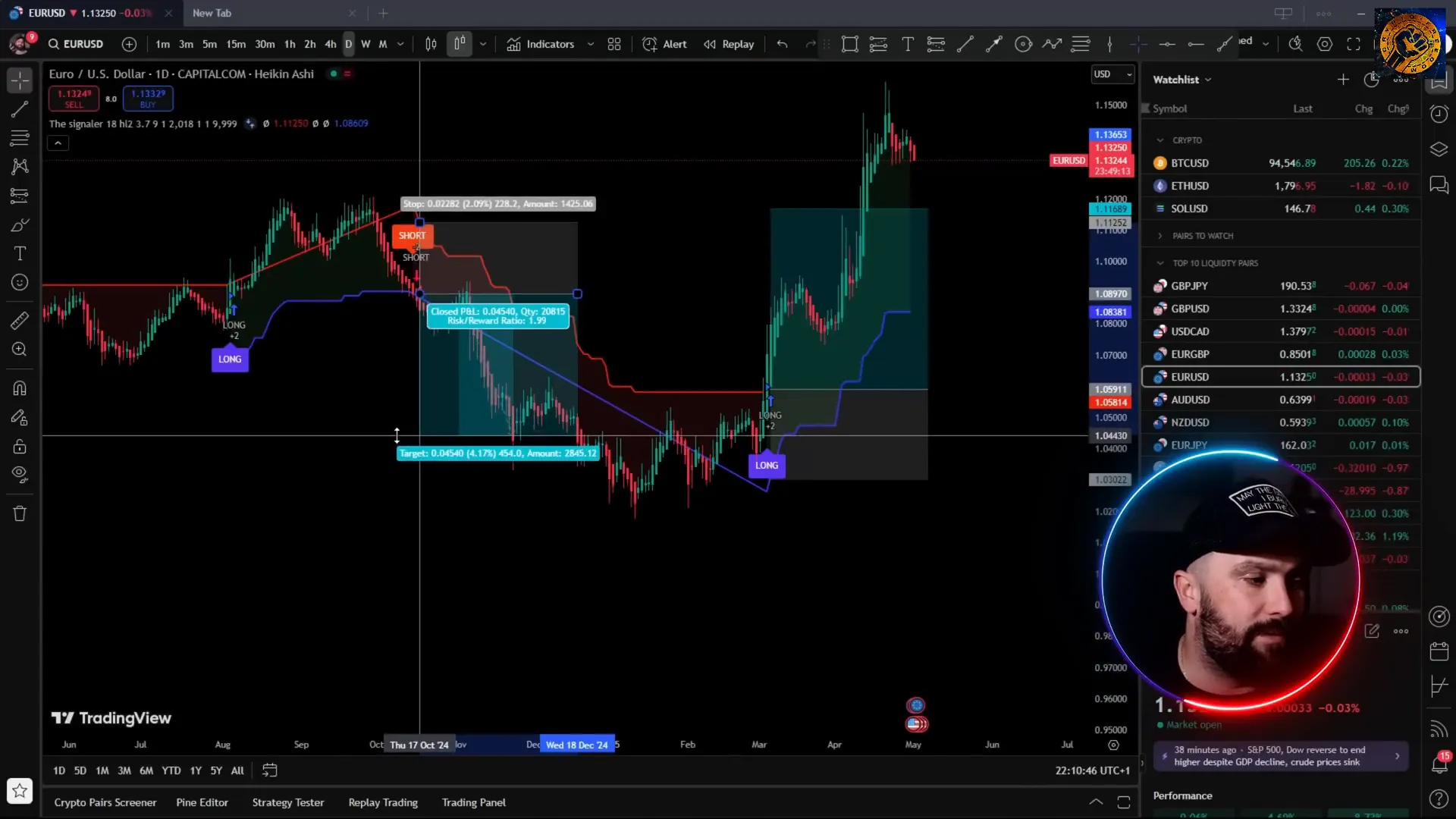Image resolution: width=1456 pixels, height=819 pixels.
Task: Collapse the TOP 10 LIQUIDITY PAIRS section
Action: (1160, 263)
